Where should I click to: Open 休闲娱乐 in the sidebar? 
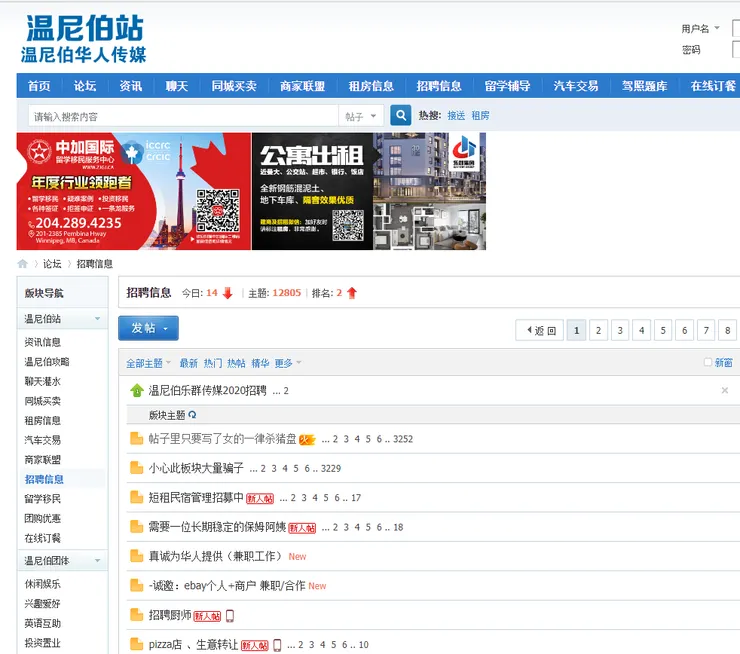point(42,584)
